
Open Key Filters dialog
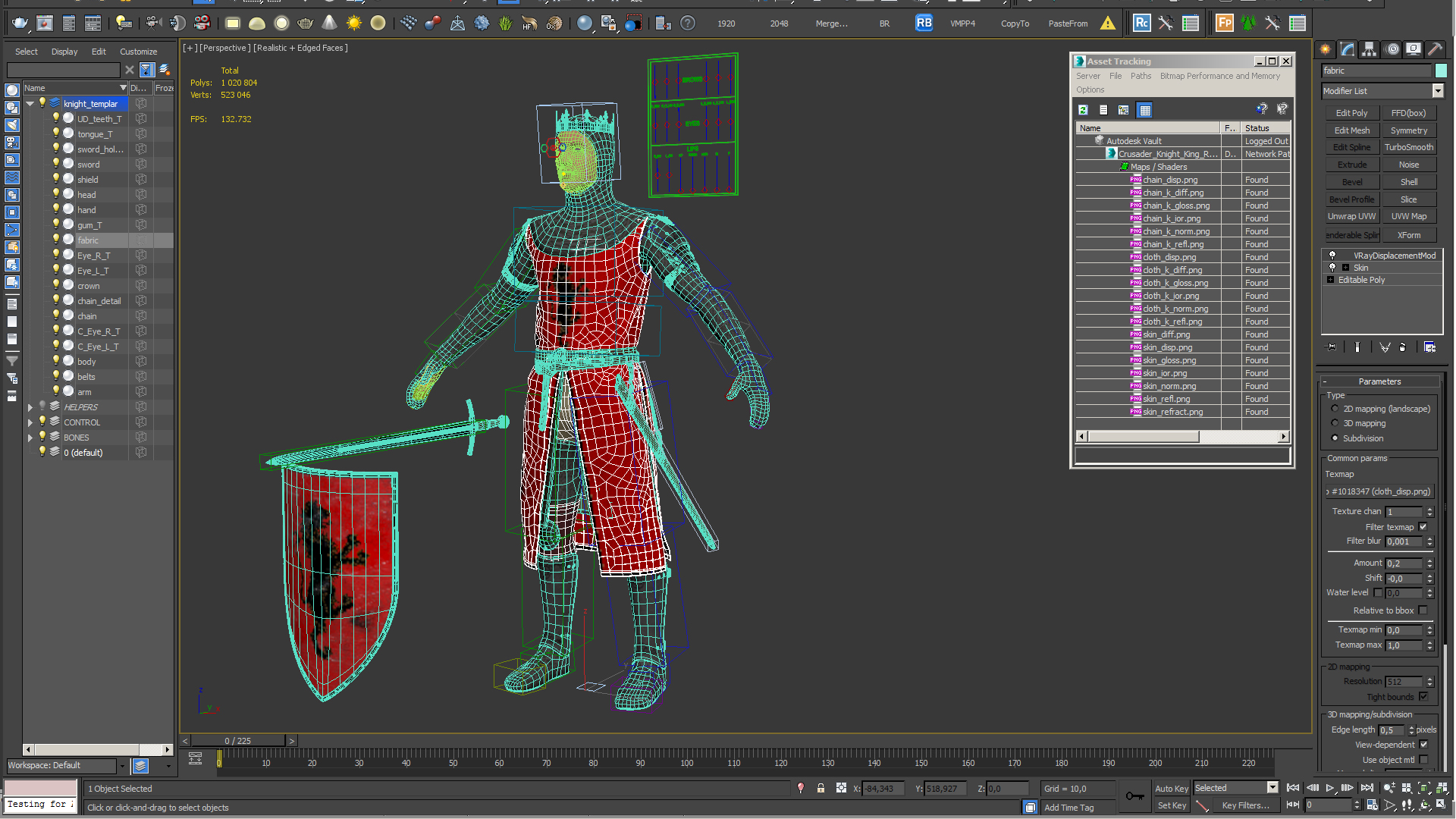click(x=1245, y=805)
